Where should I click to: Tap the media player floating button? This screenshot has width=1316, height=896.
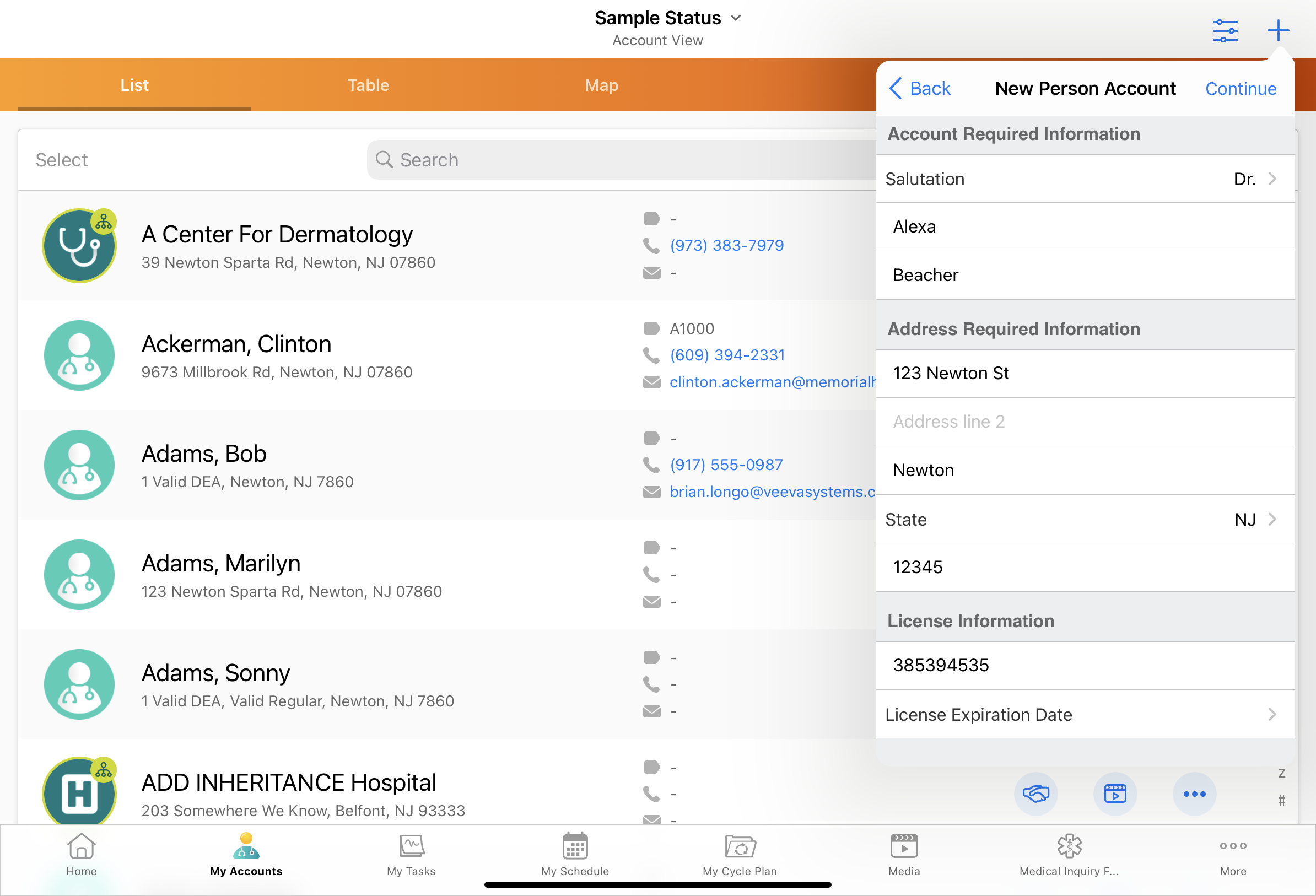click(x=1114, y=794)
